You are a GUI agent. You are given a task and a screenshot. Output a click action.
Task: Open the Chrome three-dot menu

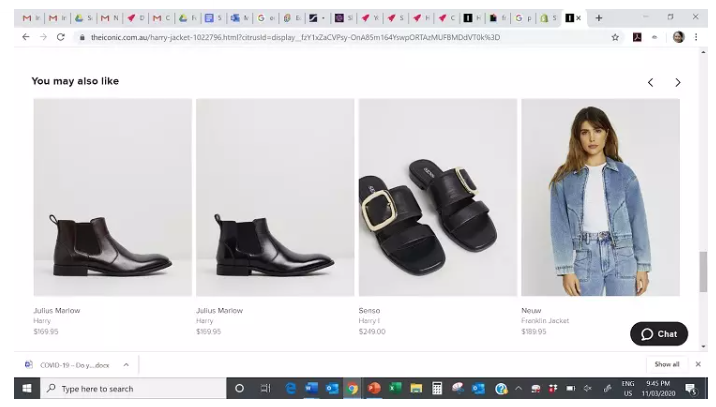point(696,37)
